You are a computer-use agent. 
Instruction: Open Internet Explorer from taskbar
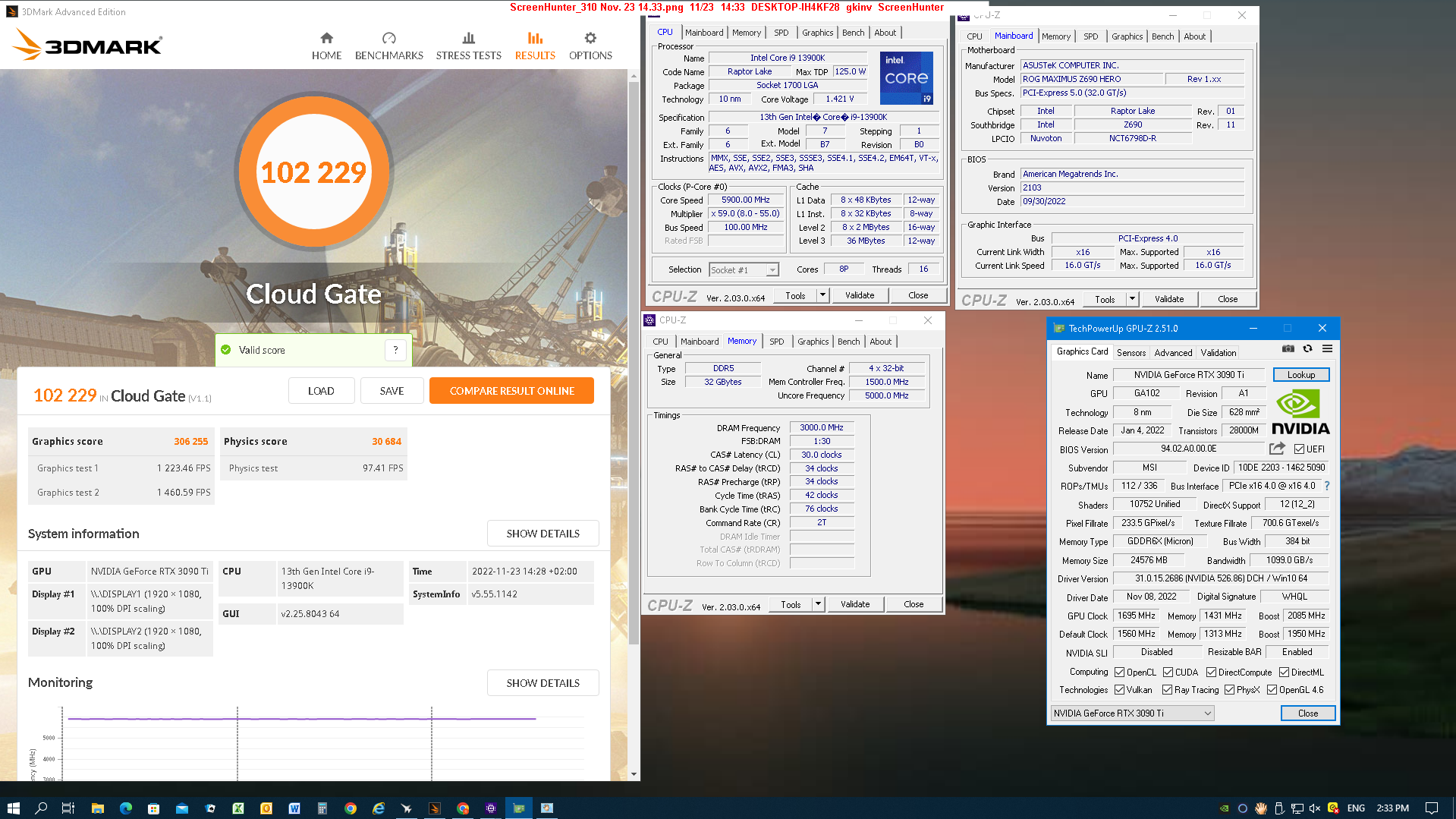pos(378,808)
